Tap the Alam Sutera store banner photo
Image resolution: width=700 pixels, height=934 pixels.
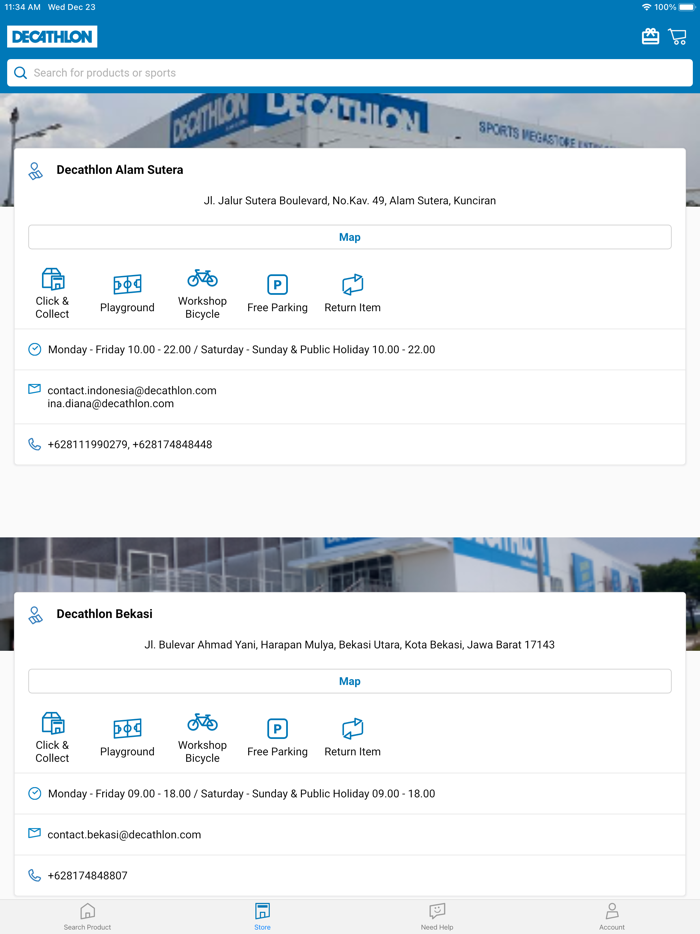350,120
